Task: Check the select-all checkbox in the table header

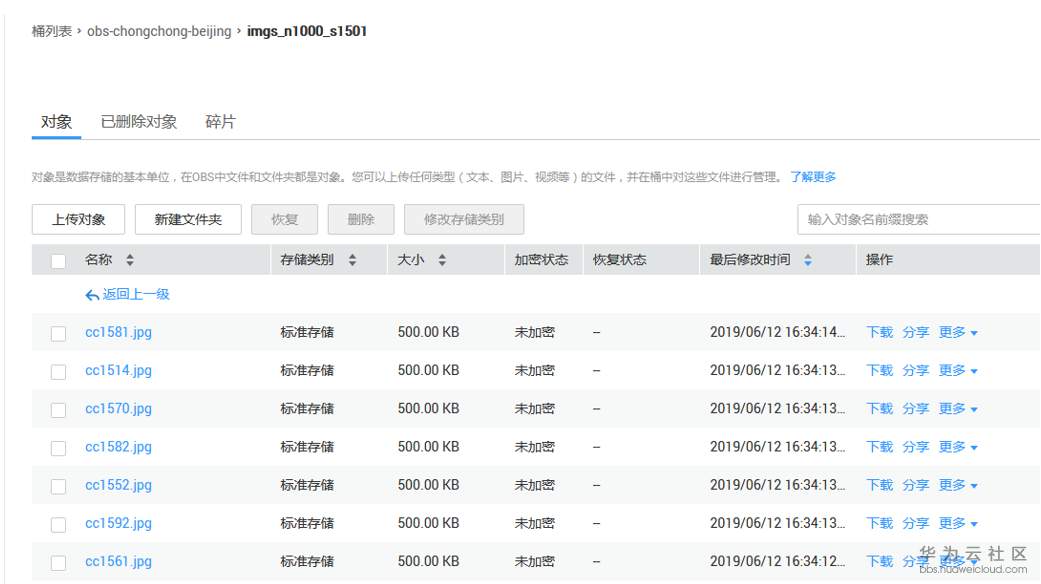Action: point(57,259)
